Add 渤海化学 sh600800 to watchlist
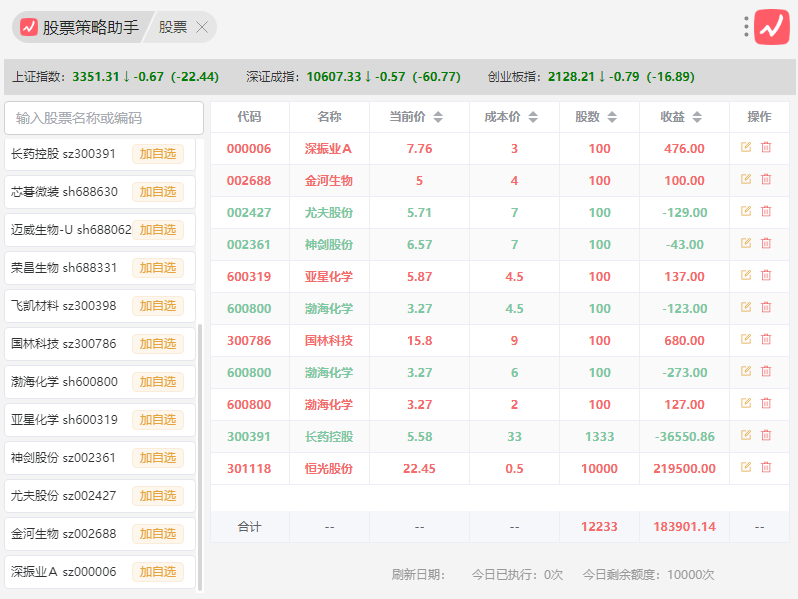 158,382
